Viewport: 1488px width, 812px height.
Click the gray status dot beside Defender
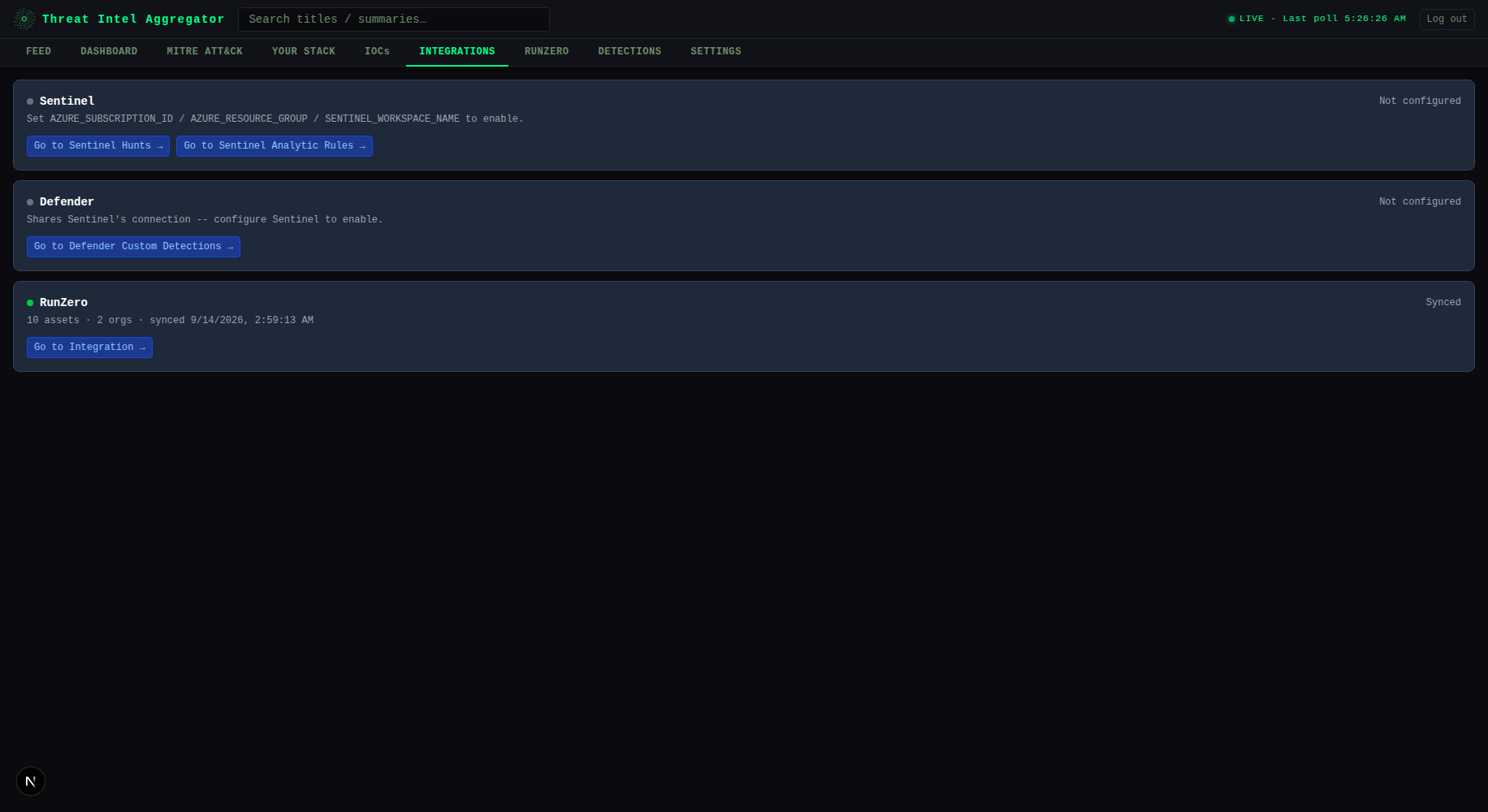[30, 202]
